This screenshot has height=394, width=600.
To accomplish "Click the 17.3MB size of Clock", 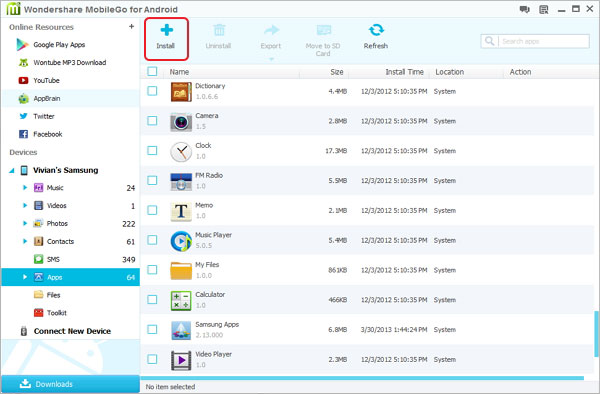I will (x=336, y=151).
